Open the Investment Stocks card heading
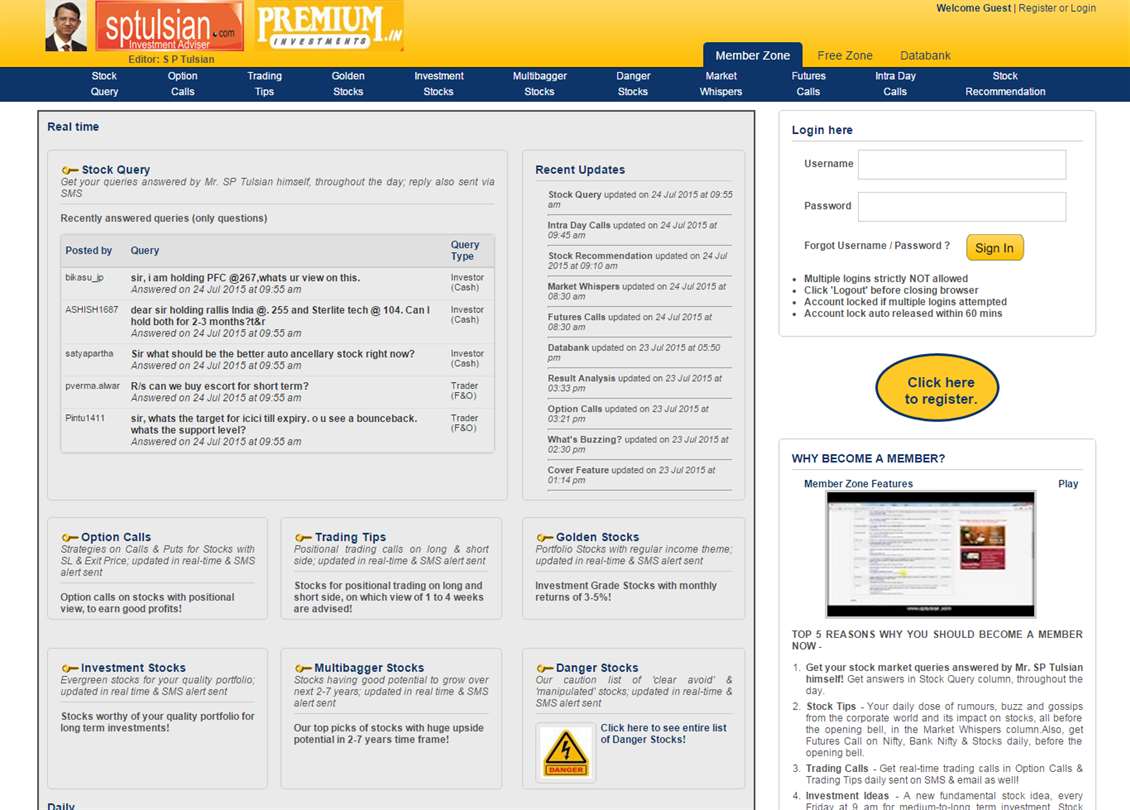The width and height of the screenshot is (1130, 810). (133, 669)
